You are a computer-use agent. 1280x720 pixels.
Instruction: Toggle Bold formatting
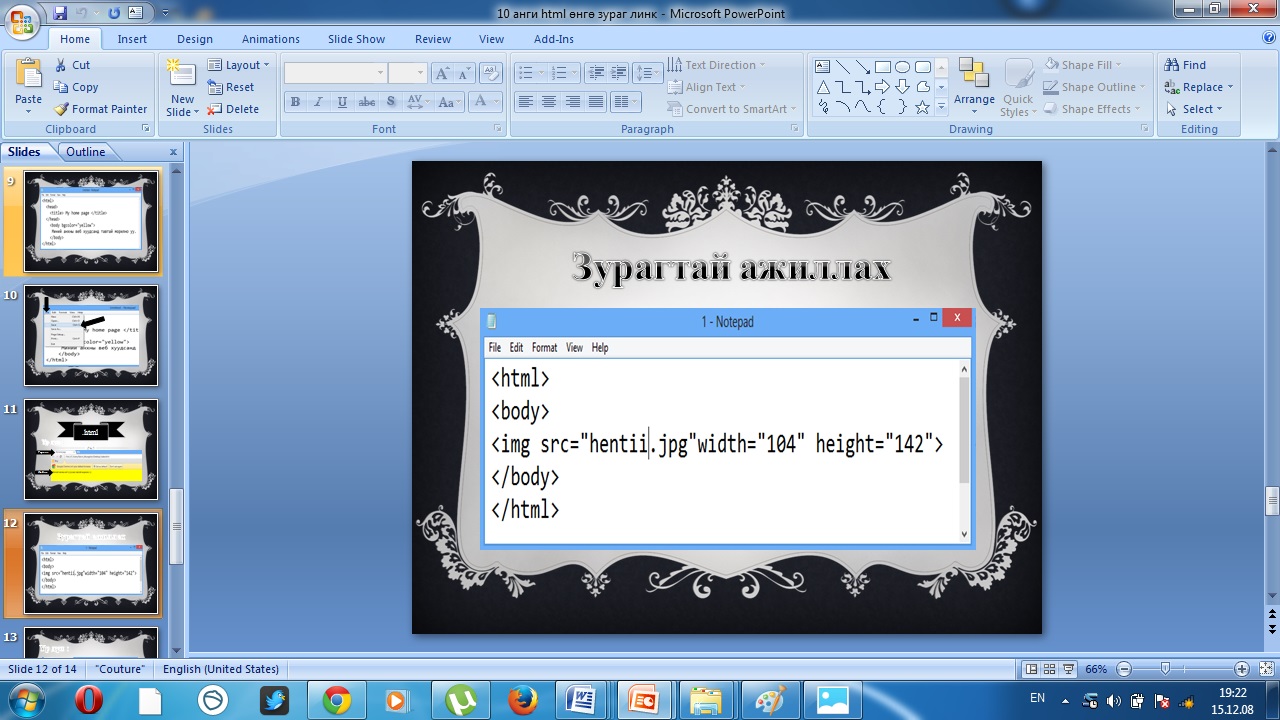(295, 102)
